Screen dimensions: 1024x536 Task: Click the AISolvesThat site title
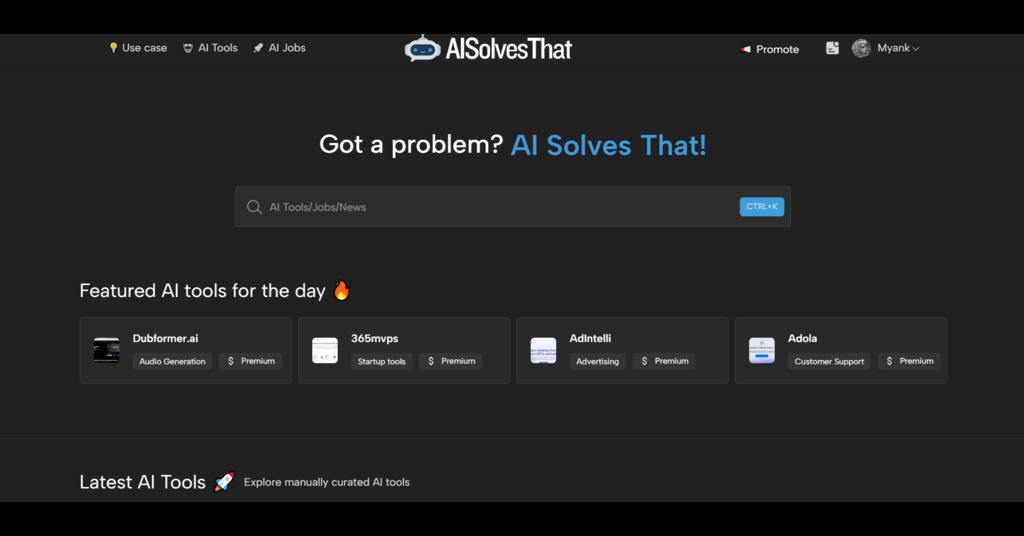tap(509, 49)
